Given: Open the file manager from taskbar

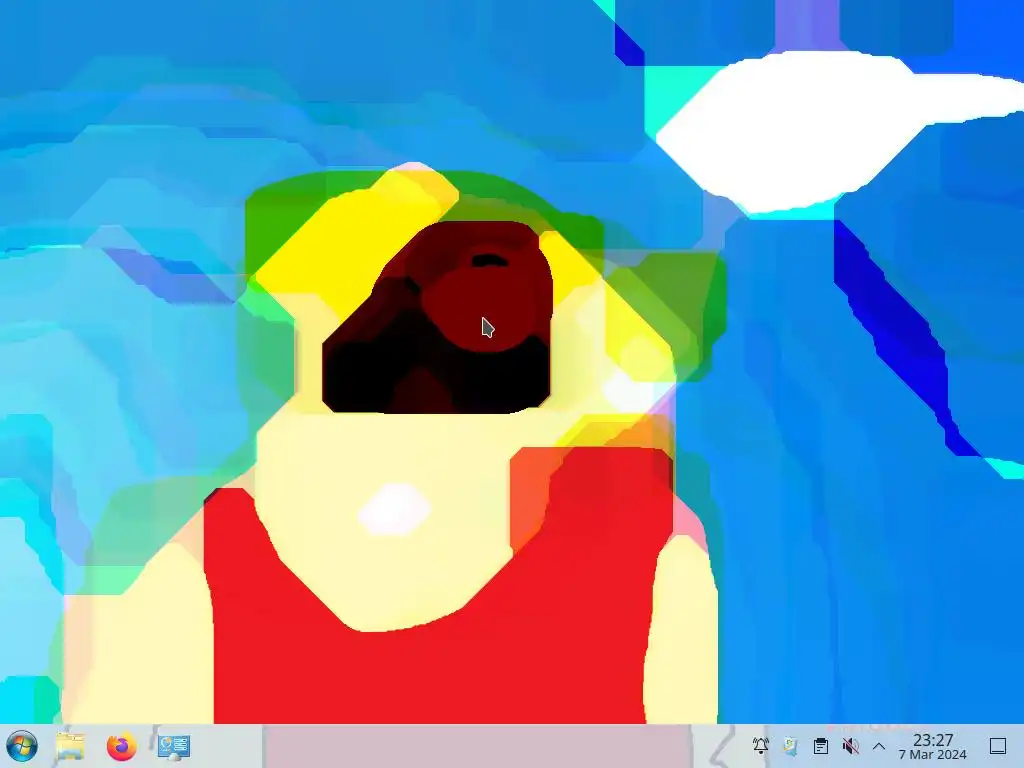Looking at the screenshot, I should point(71,746).
